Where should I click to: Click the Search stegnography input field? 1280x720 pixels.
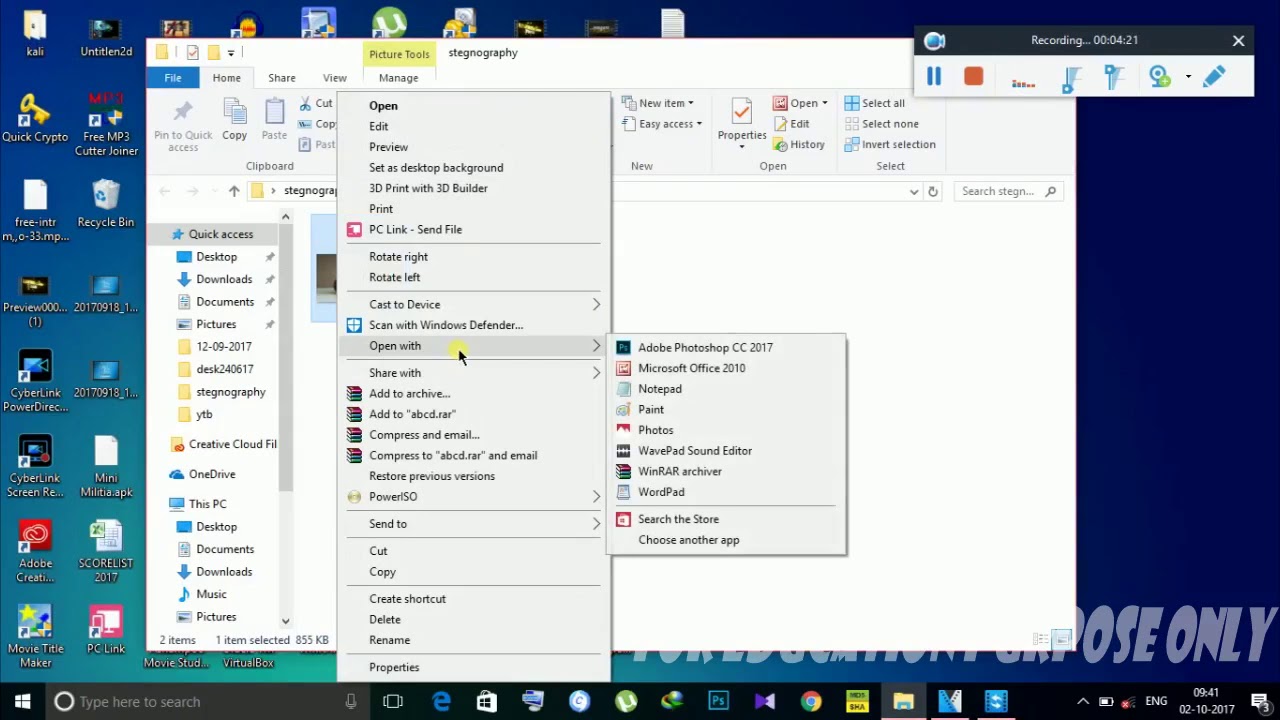click(x=998, y=191)
